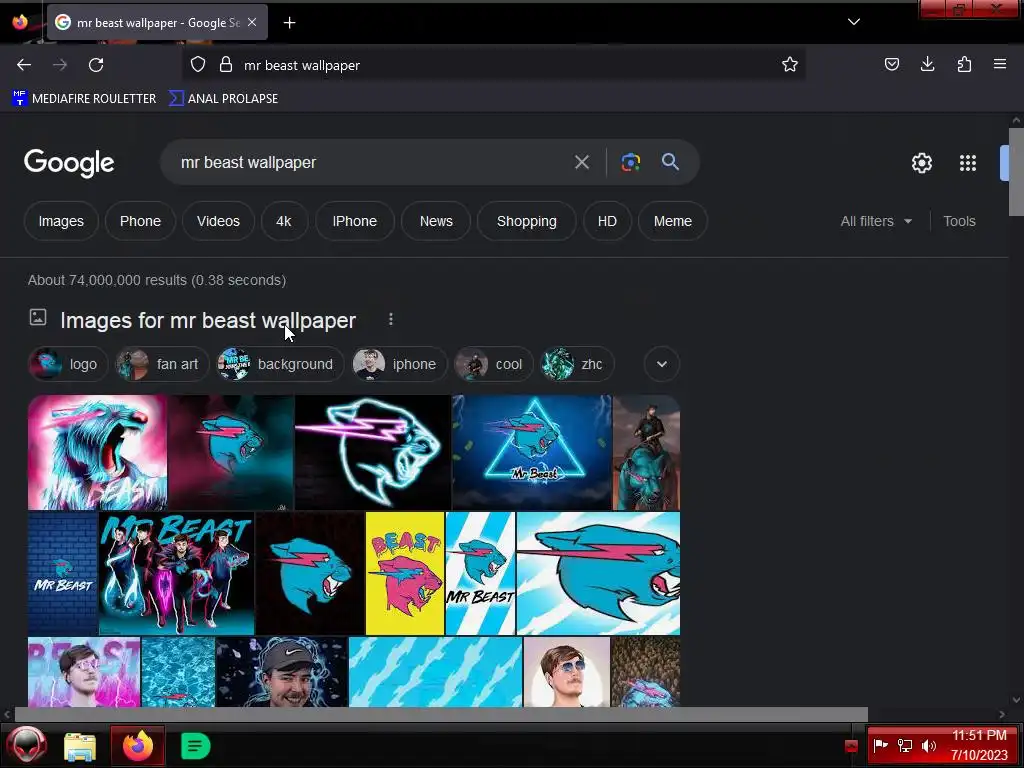Screen dimensions: 1024x768
Task: Refine images with the fan art chip
Action: pos(162,364)
